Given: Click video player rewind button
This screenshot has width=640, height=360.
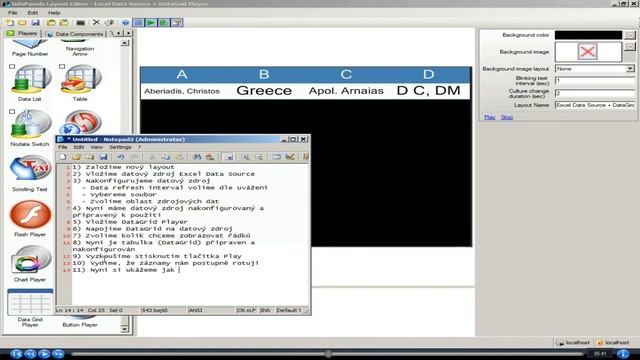Looking at the screenshot, I should (x=31, y=354).
